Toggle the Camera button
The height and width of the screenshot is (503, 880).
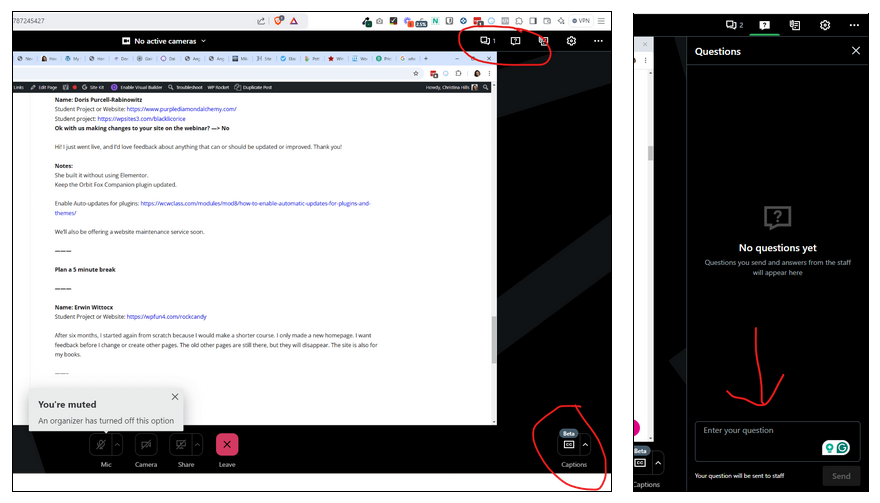click(x=146, y=444)
